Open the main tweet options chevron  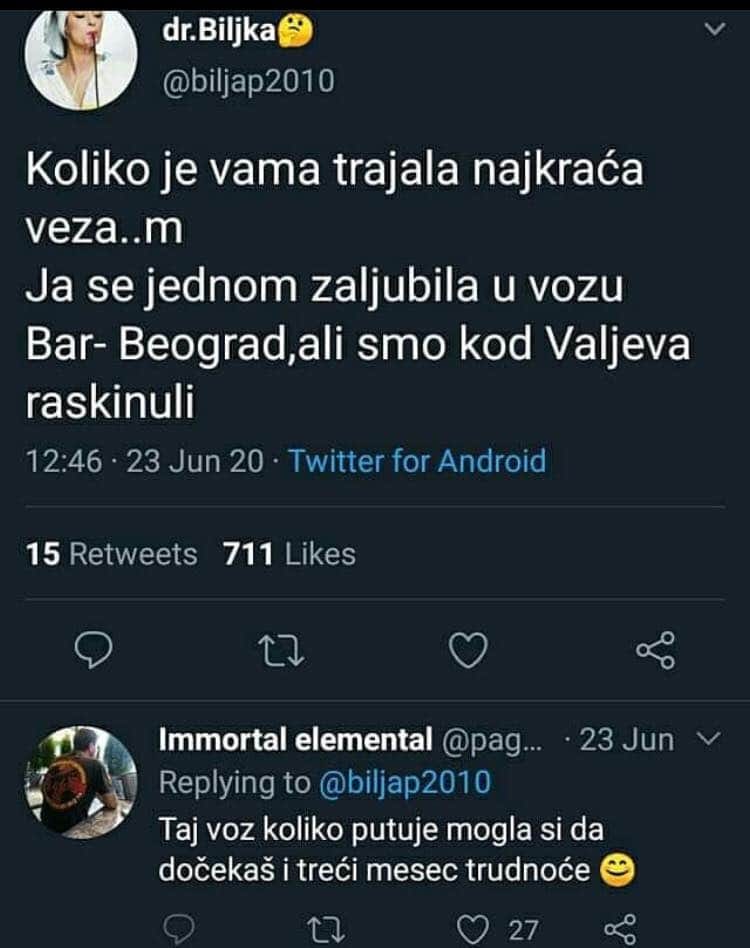click(715, 31)
